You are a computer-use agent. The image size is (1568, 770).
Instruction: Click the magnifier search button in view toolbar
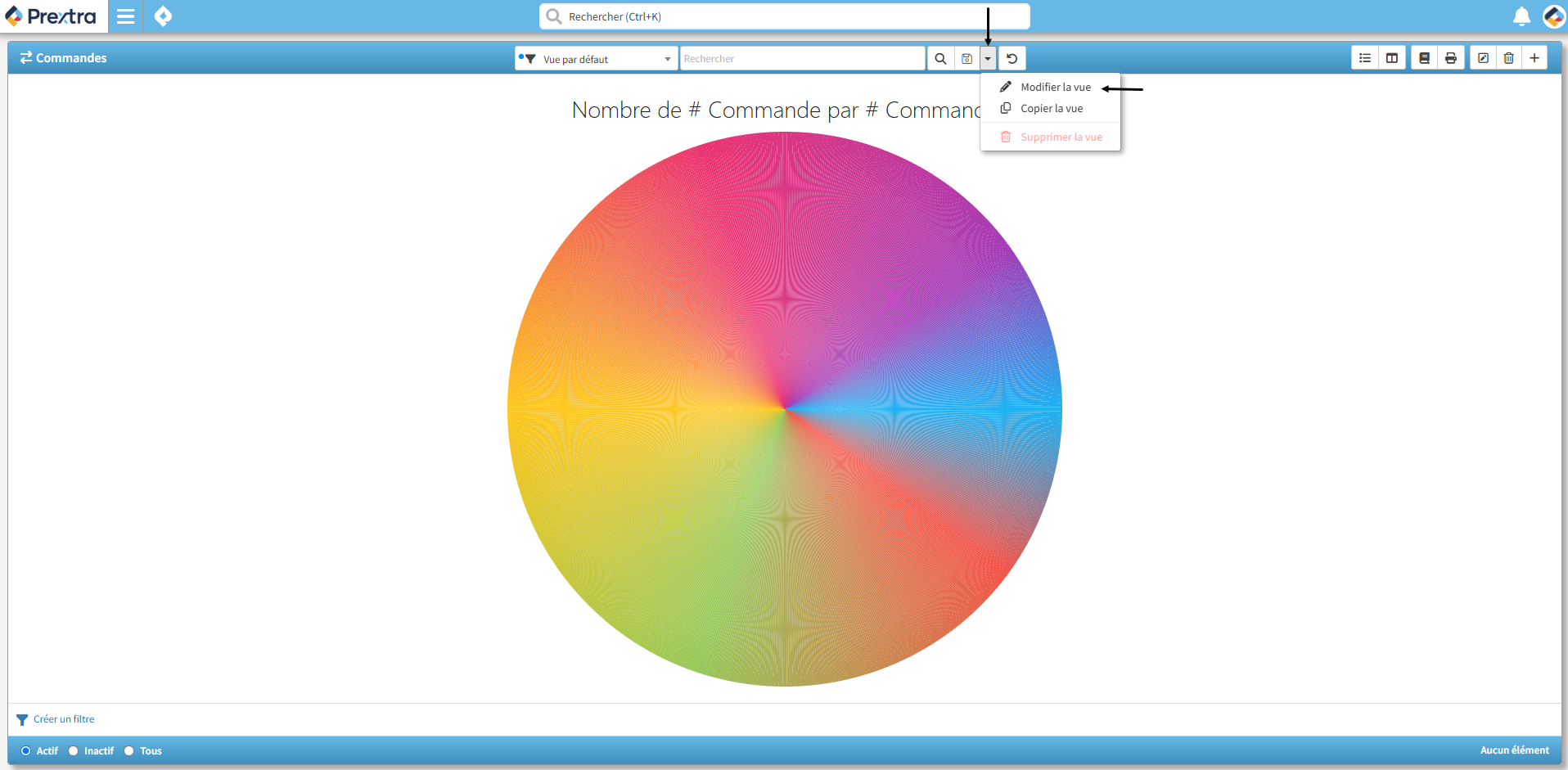[940, 59]
